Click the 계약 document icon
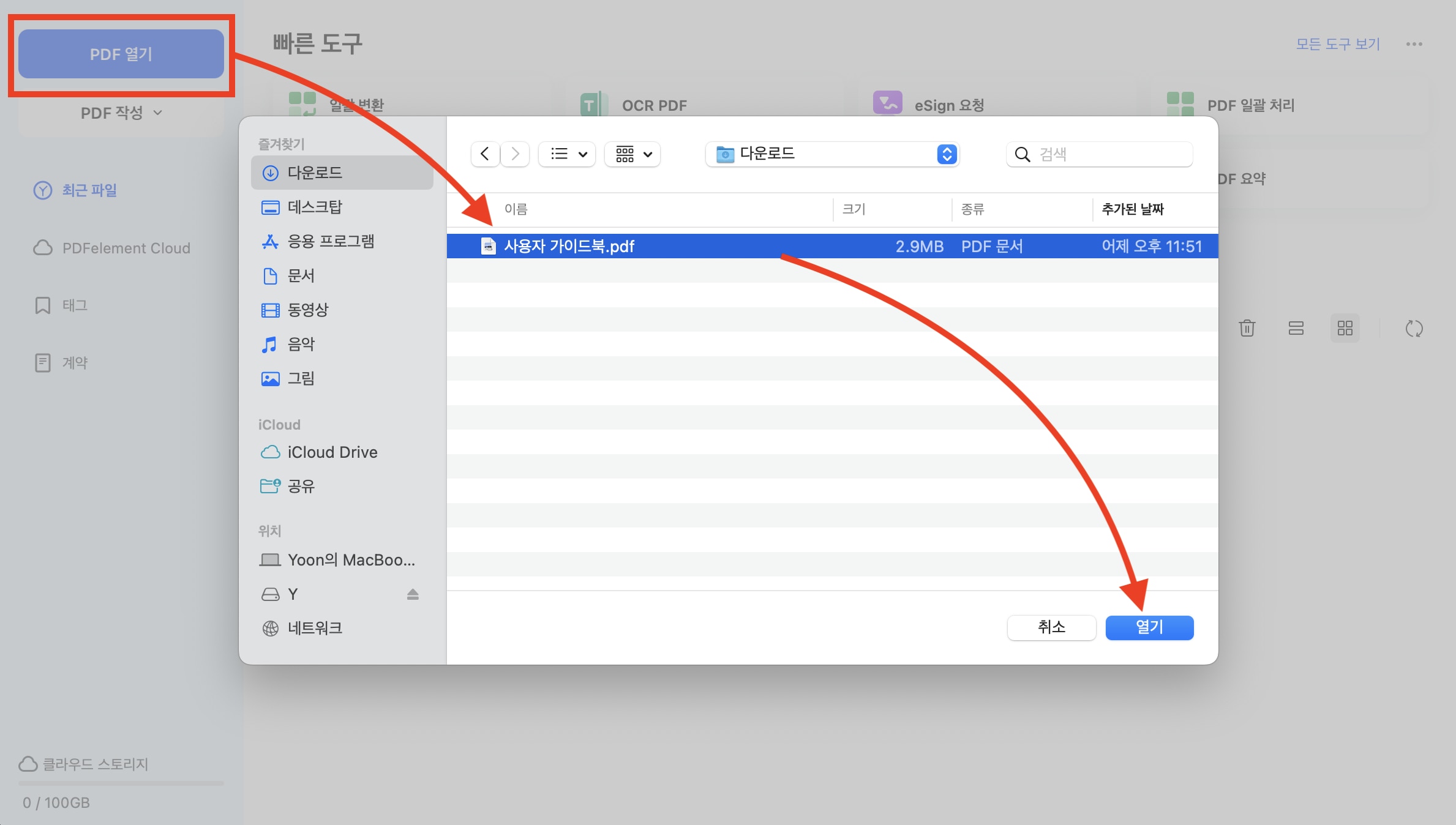Screen dimensions: 1456x825 click(x=42, y=363)
